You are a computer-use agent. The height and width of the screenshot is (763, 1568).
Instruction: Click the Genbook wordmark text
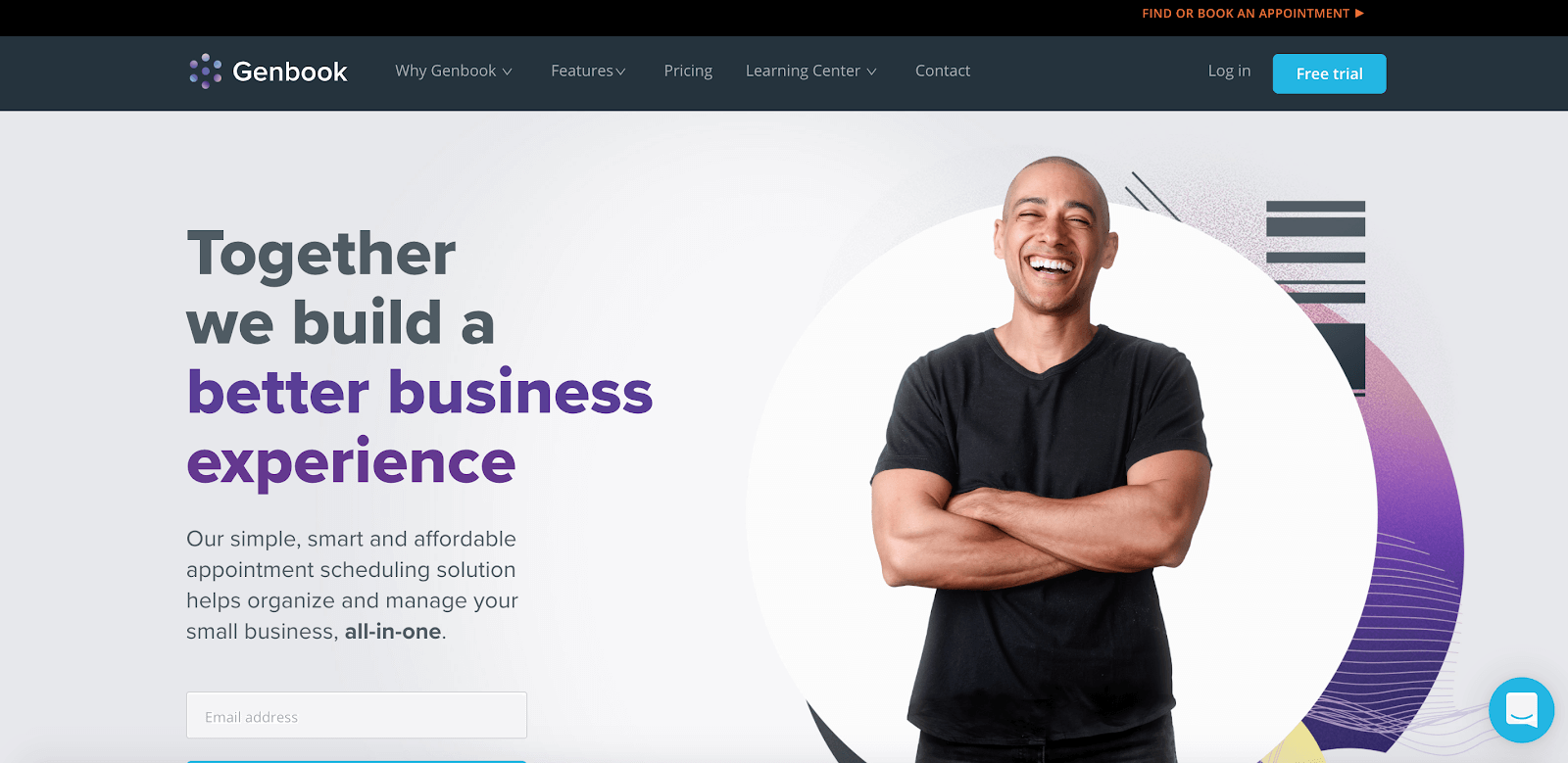coord(290,72)
